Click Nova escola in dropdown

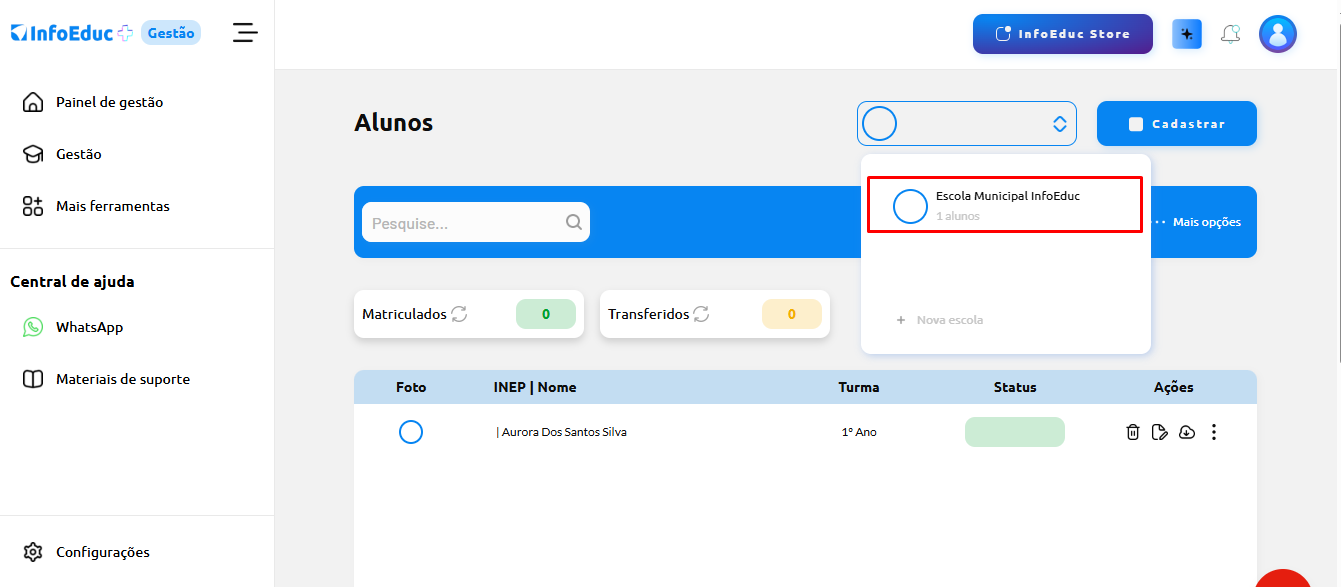(x=940, y=320)
